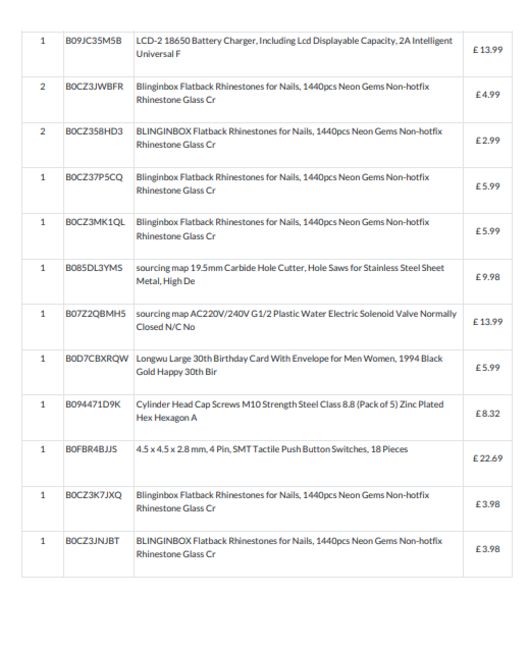Select ASIN B0CZ37P5CQ row code
Screen dimensions: 529x650
[94, 177]
